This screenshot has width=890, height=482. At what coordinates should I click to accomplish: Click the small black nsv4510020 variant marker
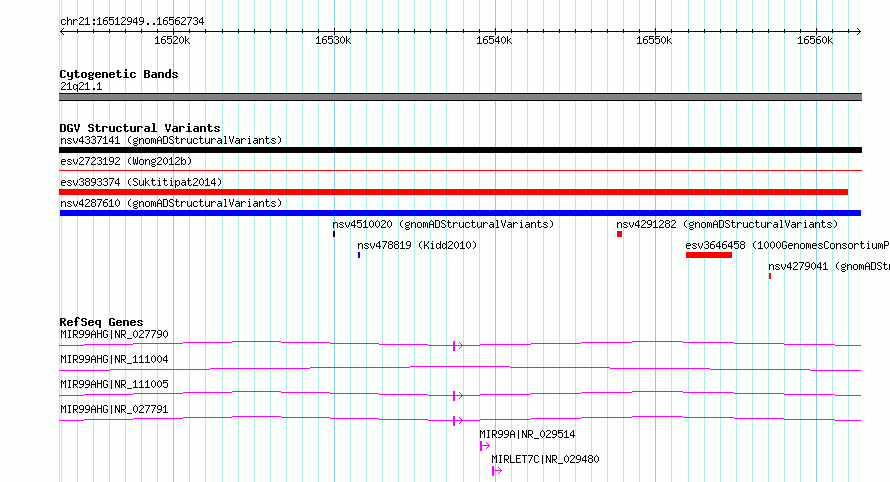(334, 234)
